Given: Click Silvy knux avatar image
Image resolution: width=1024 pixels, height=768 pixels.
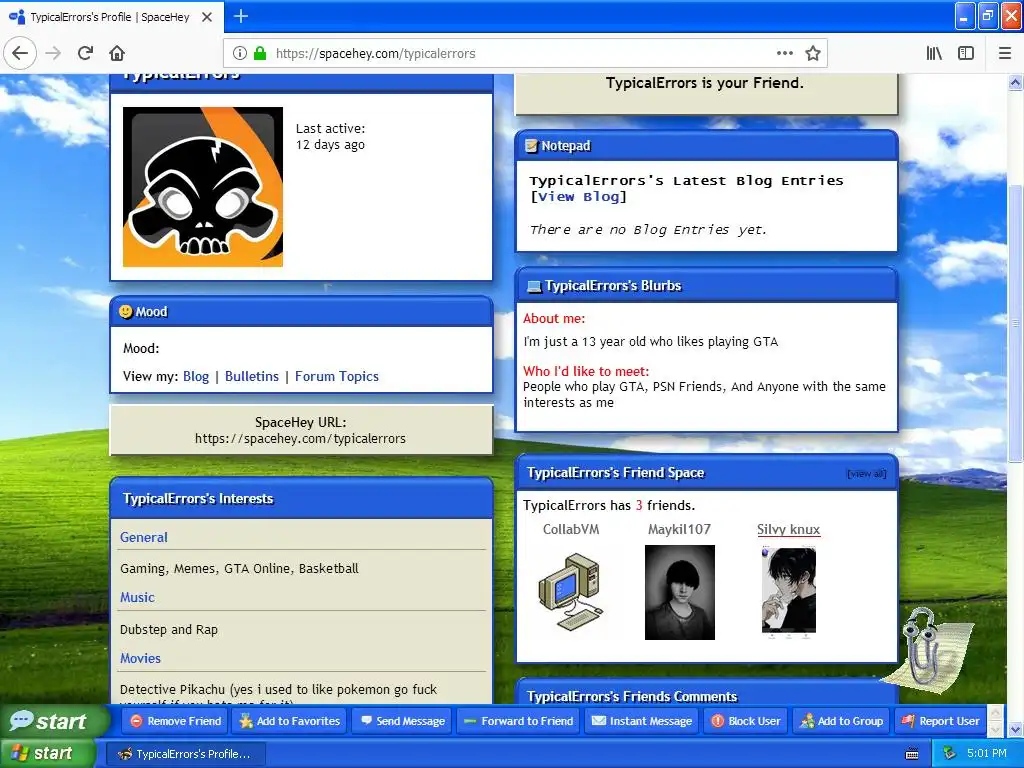Looking at the screenshot, I should [789, 591].
